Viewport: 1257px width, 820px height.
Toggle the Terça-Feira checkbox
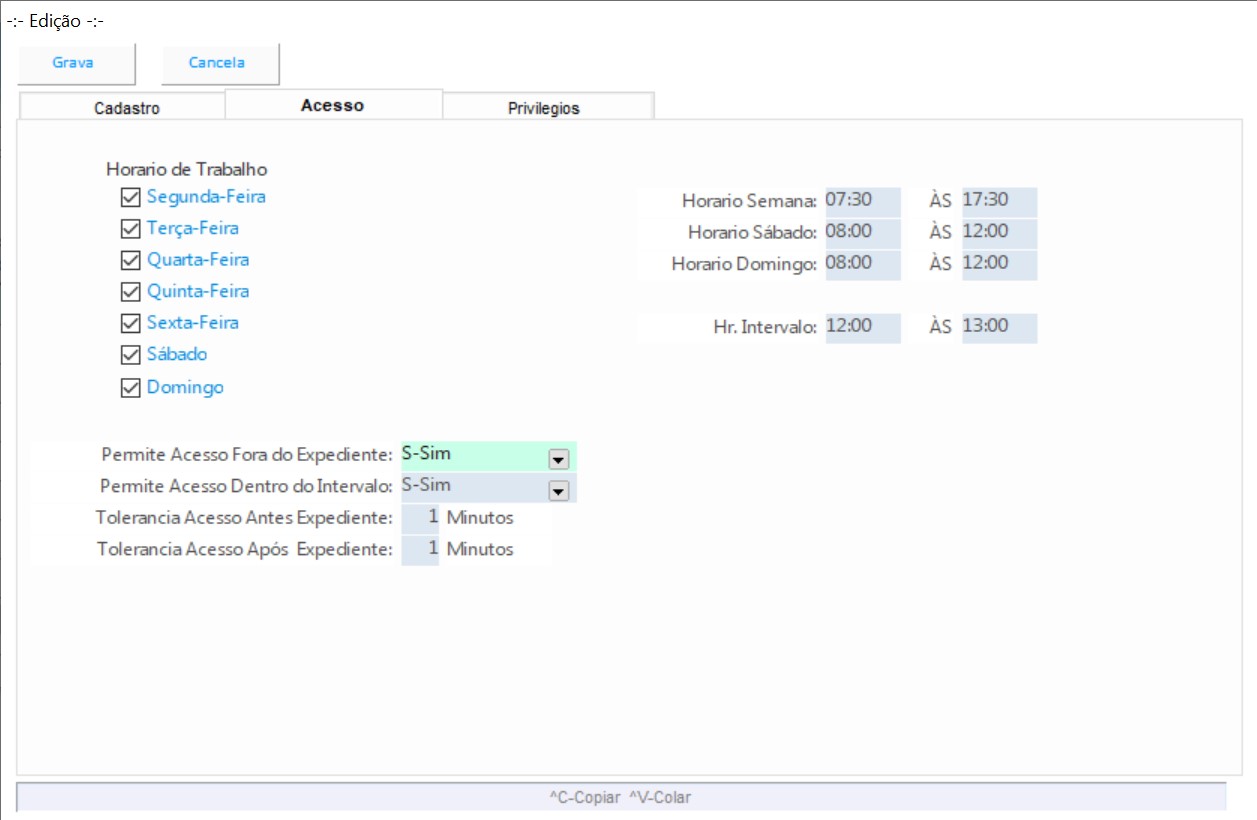pyautogui.click(x=129, y=229)
